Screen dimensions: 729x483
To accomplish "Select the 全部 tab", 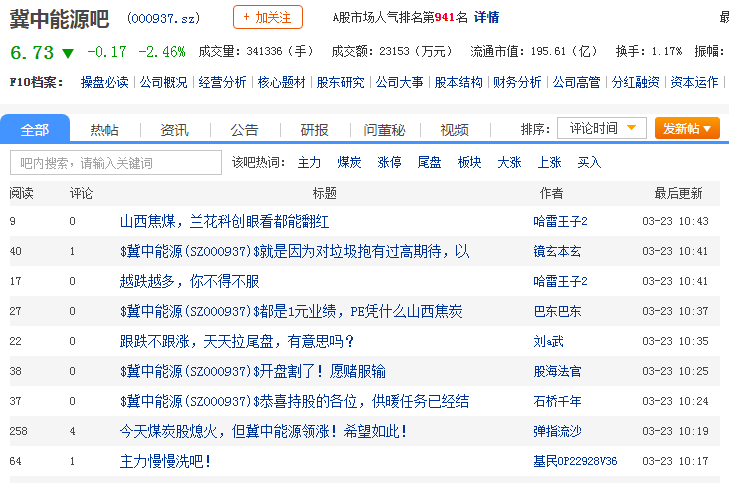I will click(x=35, y=128).
